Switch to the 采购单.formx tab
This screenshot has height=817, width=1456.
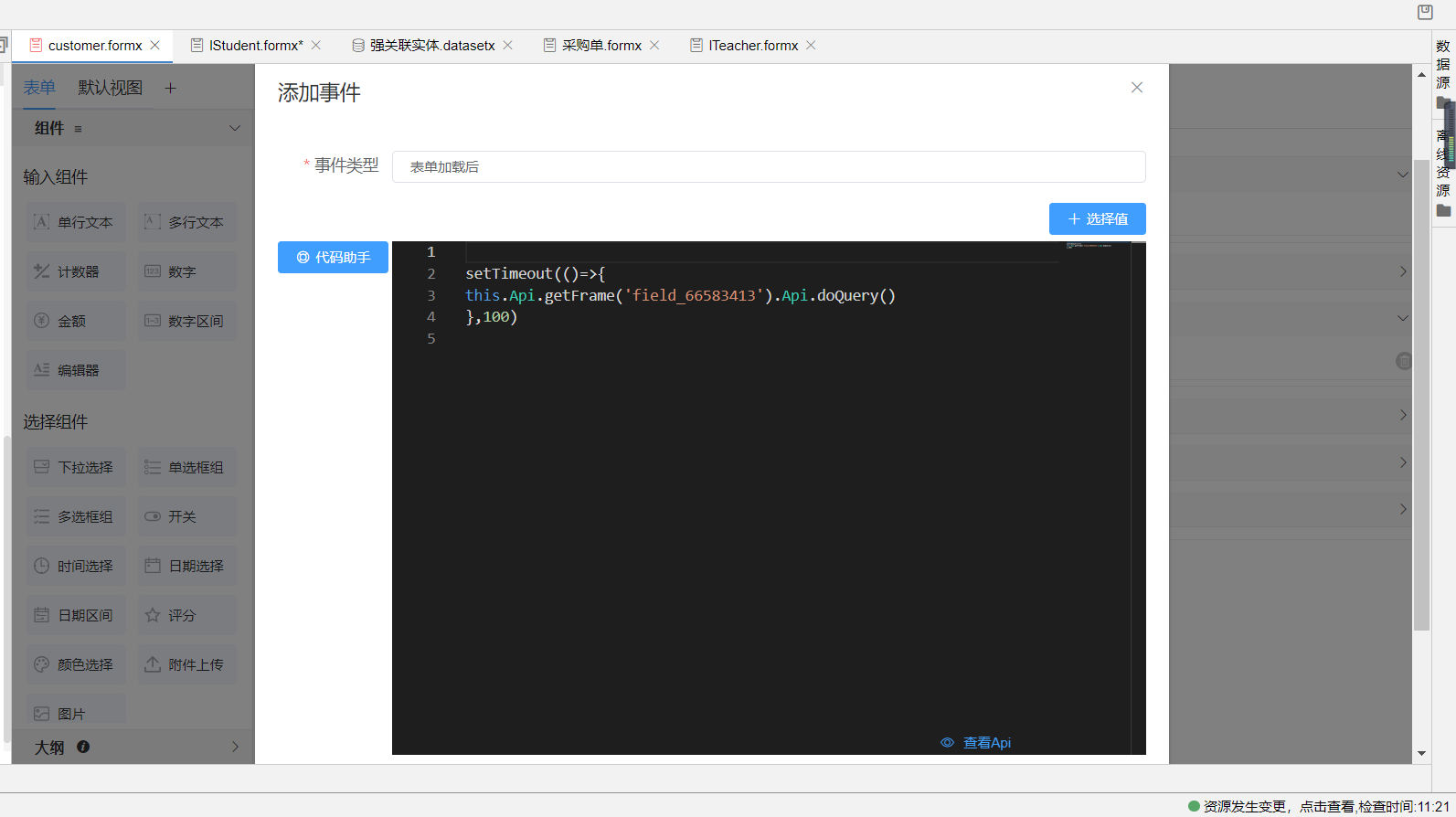pos(600,46)
